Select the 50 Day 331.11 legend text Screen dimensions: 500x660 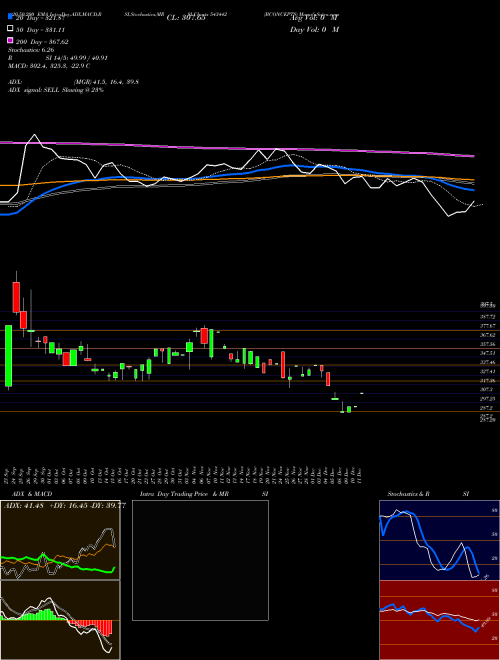tap(40, 29)
